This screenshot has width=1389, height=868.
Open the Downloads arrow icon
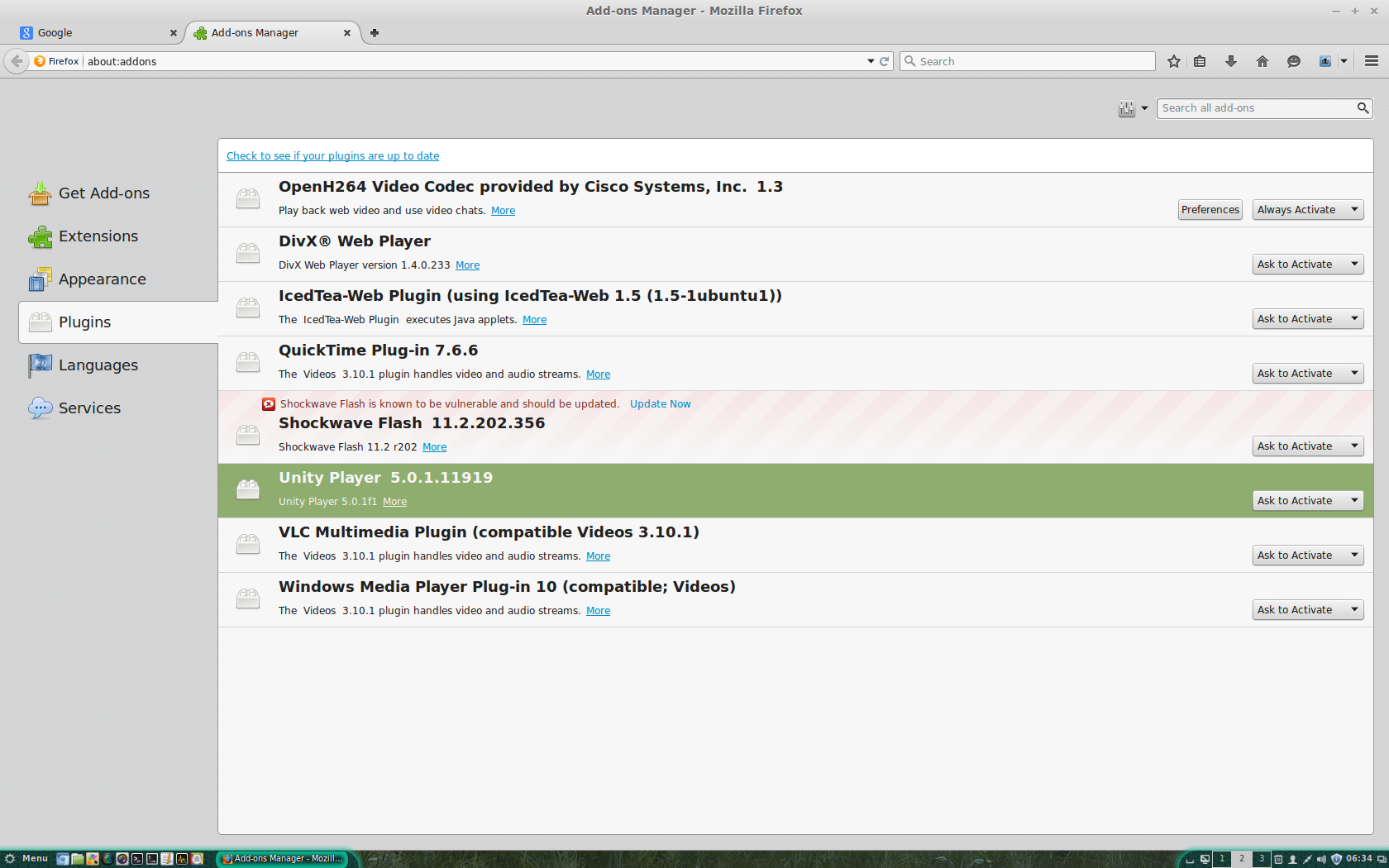coord(1231,61)
